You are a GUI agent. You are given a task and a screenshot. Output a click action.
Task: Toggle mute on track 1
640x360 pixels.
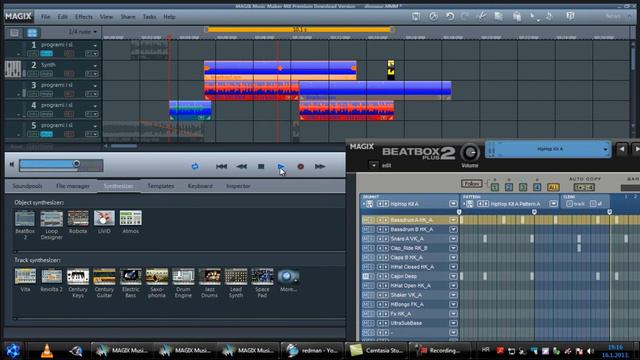pos(46,53)
